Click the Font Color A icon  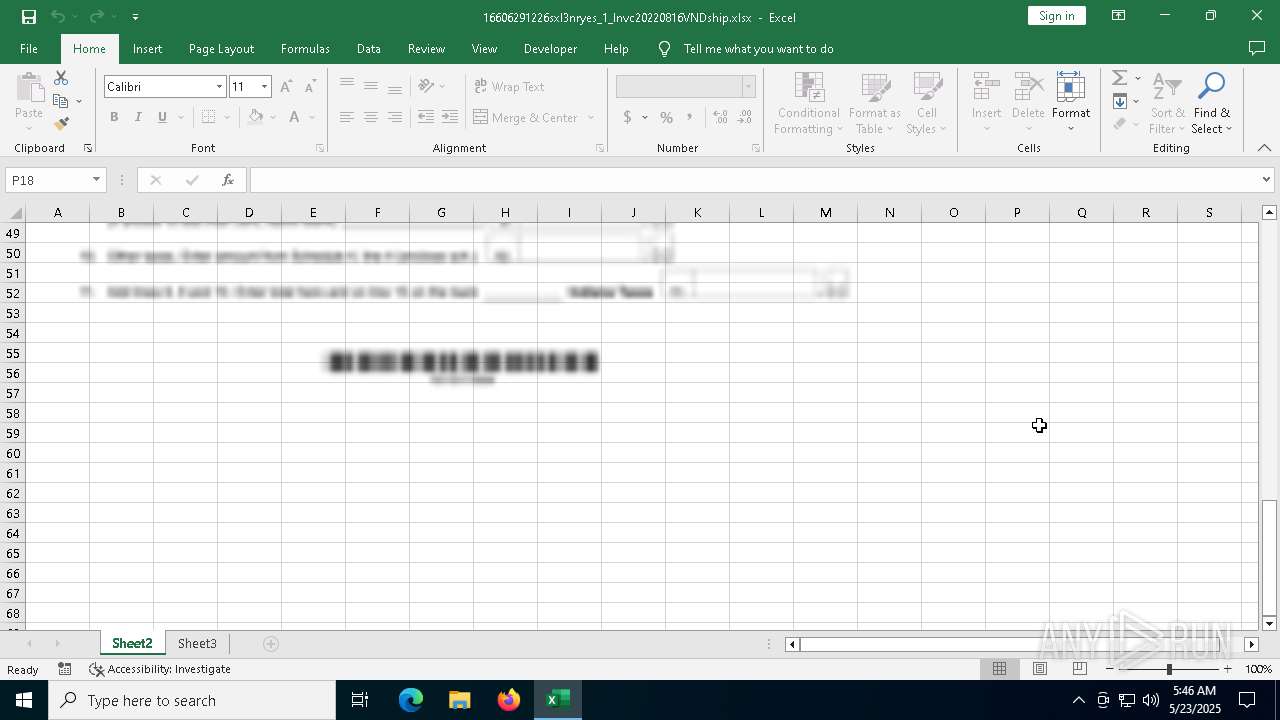tap(294, 117)
